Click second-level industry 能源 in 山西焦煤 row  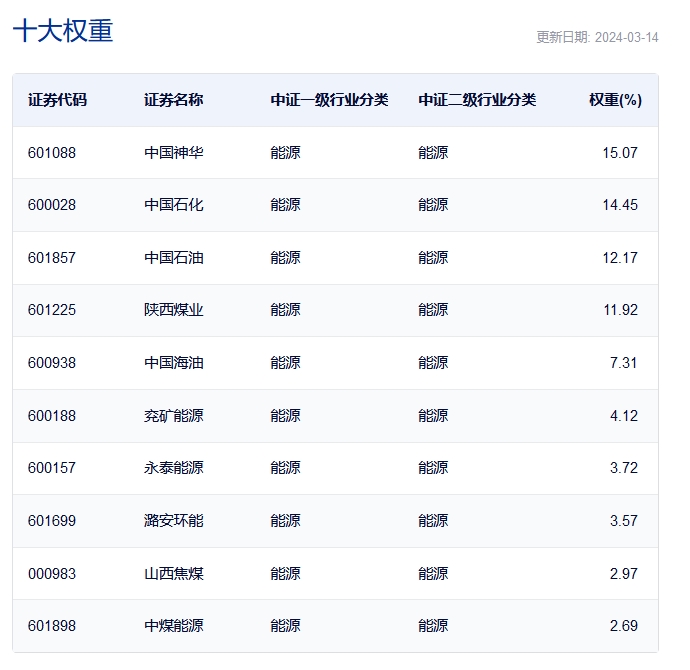(x=433, y=573)
